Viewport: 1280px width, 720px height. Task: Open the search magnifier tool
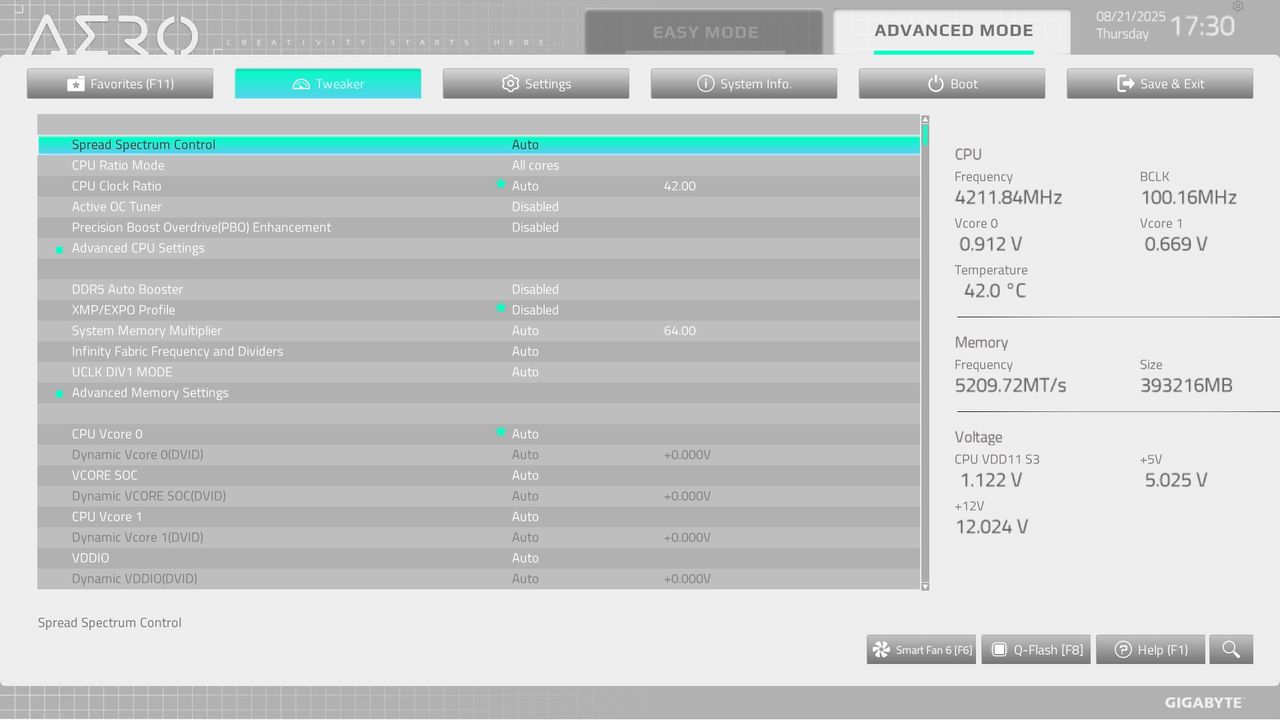point(1231,649)
